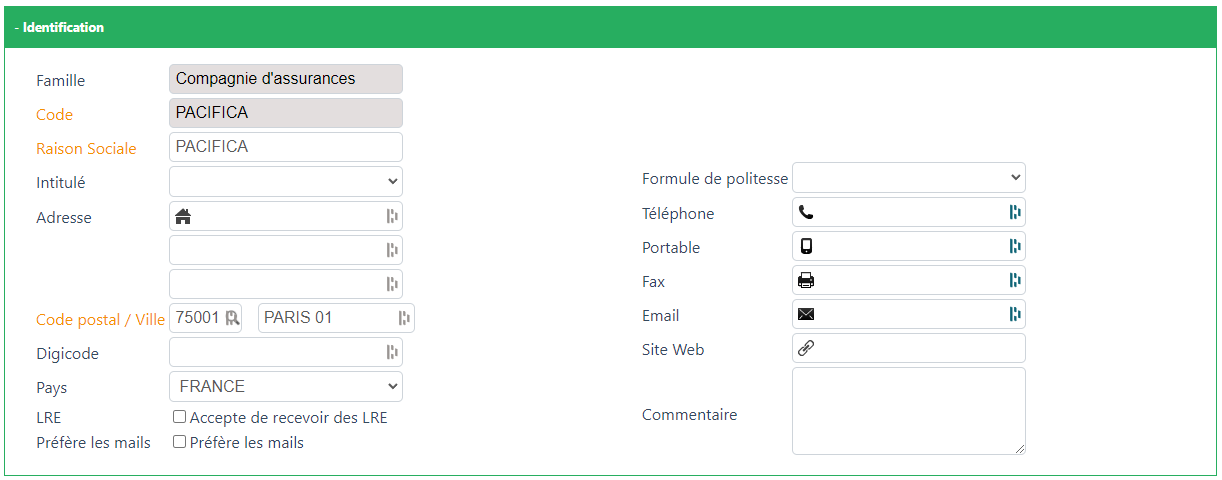Click the mobile icon in Portable field
This screenshot has width=1222, height=480.
806,246
